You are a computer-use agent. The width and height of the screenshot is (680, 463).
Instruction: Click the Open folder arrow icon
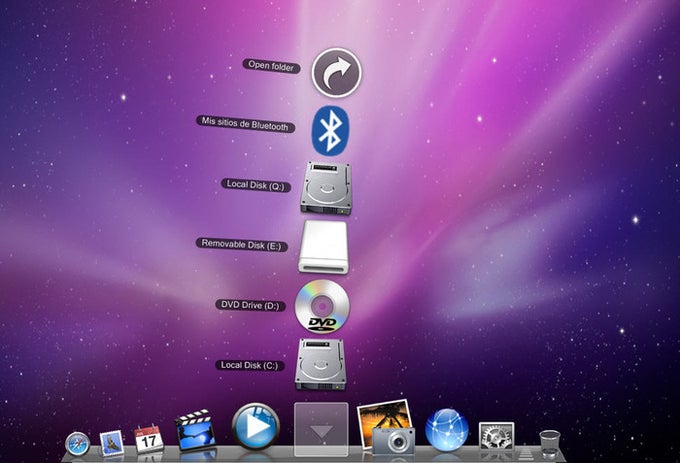[337, 72]
